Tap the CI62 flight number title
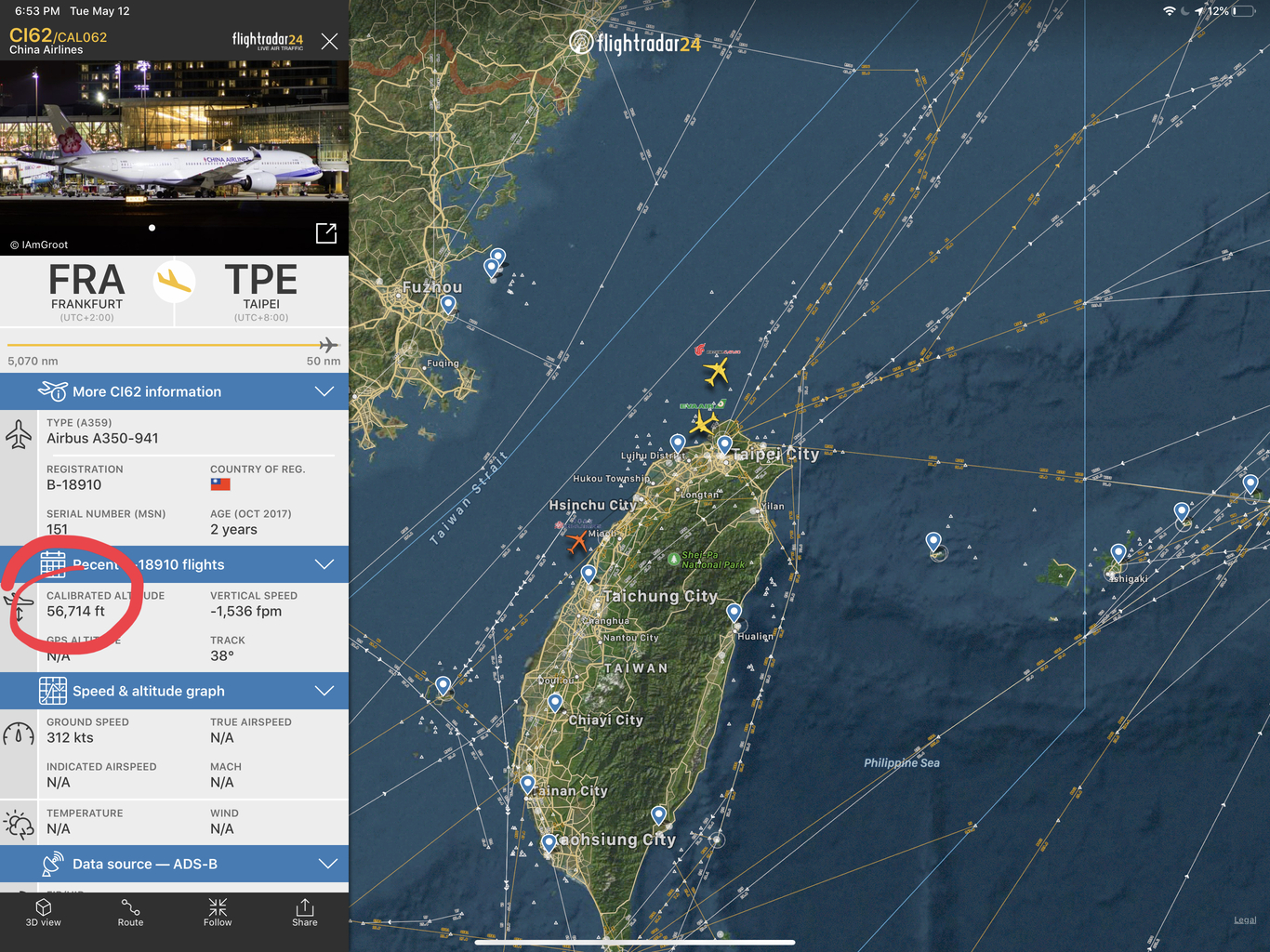Viewport: 1270px width, 952px height. pyautogui.click(x=31, y=35)
